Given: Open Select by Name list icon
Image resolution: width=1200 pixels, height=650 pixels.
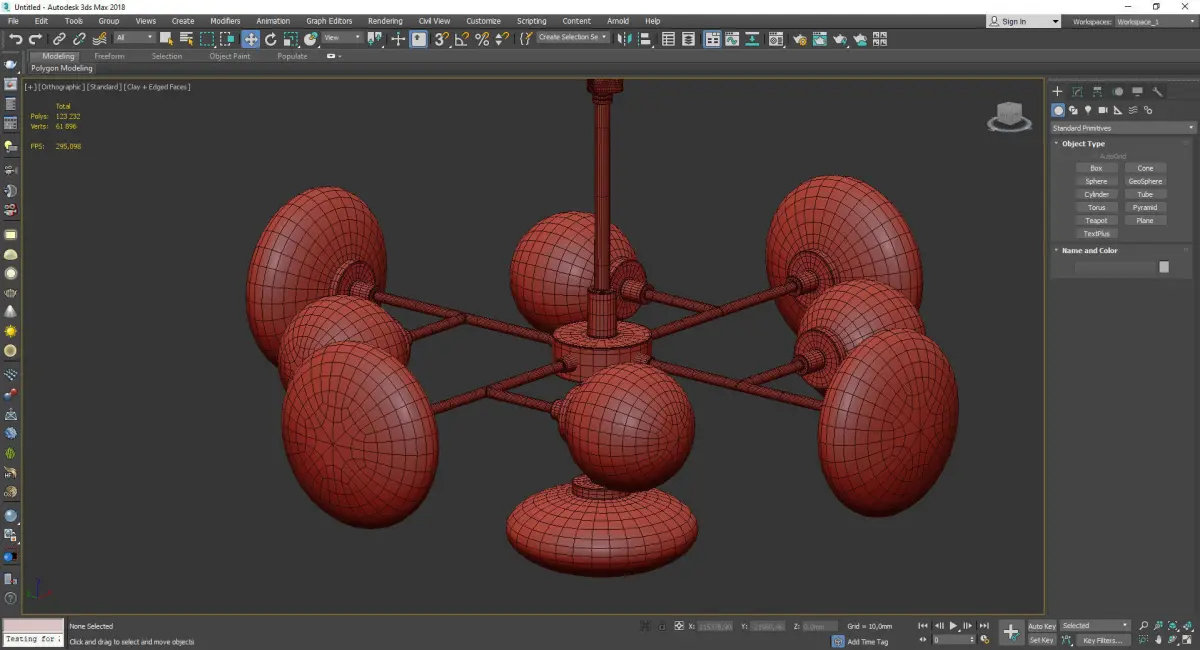Looking at the screenshot, I should (186, 39).
